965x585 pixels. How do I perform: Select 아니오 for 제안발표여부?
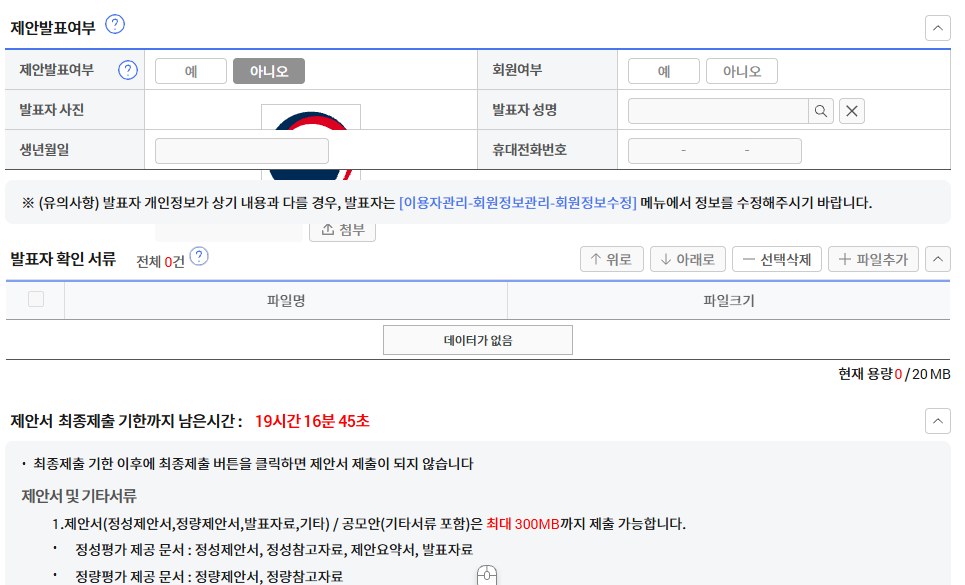pos(269,71)
